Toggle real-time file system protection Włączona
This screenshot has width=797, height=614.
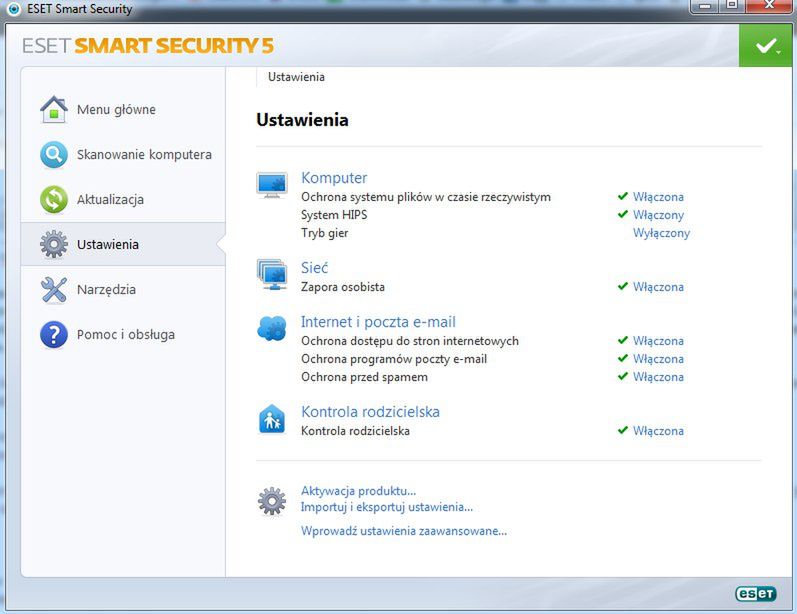pos(658,197)
